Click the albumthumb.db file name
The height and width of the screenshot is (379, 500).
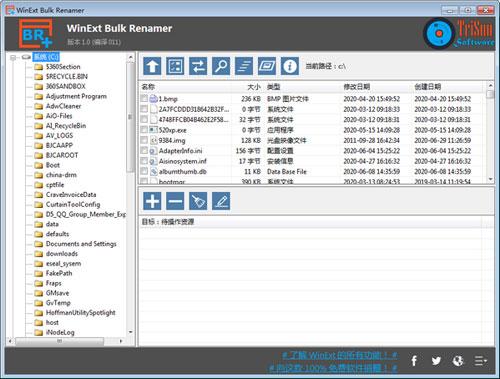pos(183,172)
